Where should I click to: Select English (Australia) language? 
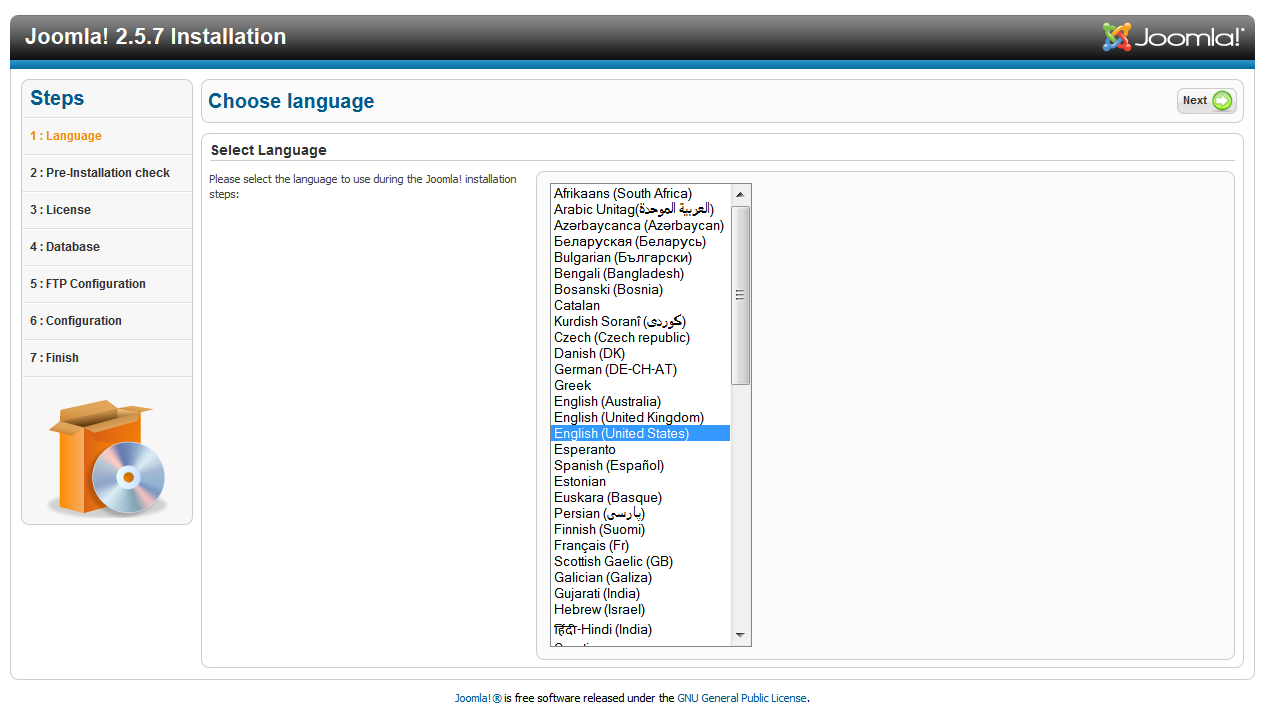(x=640, y=402)
